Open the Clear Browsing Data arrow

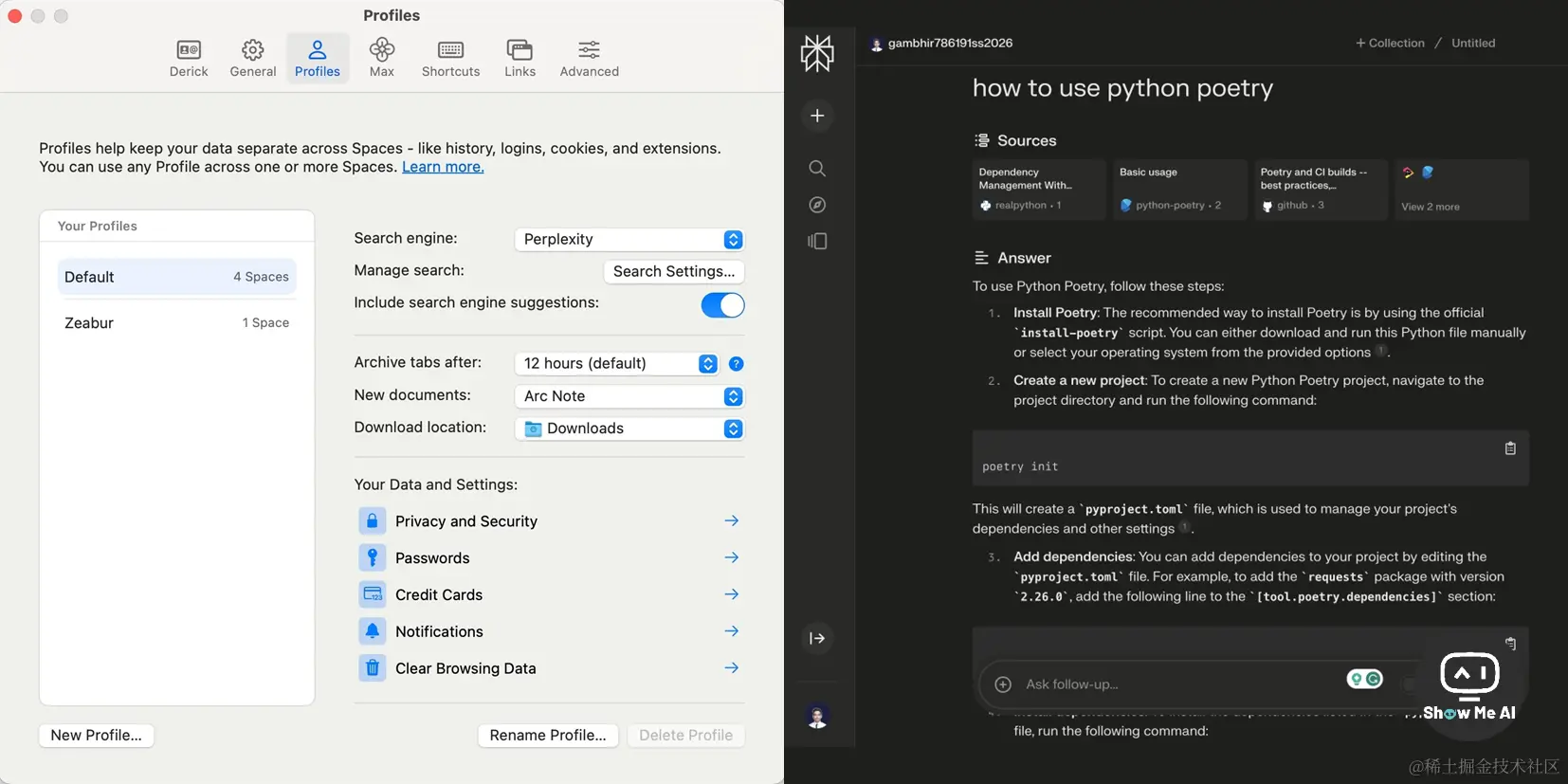732,668
